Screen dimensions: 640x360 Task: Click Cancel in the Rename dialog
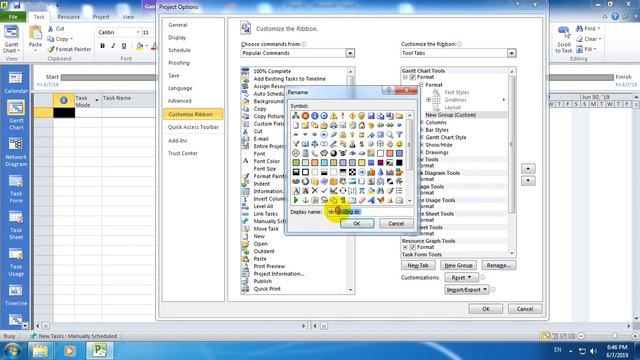[396, 224]
